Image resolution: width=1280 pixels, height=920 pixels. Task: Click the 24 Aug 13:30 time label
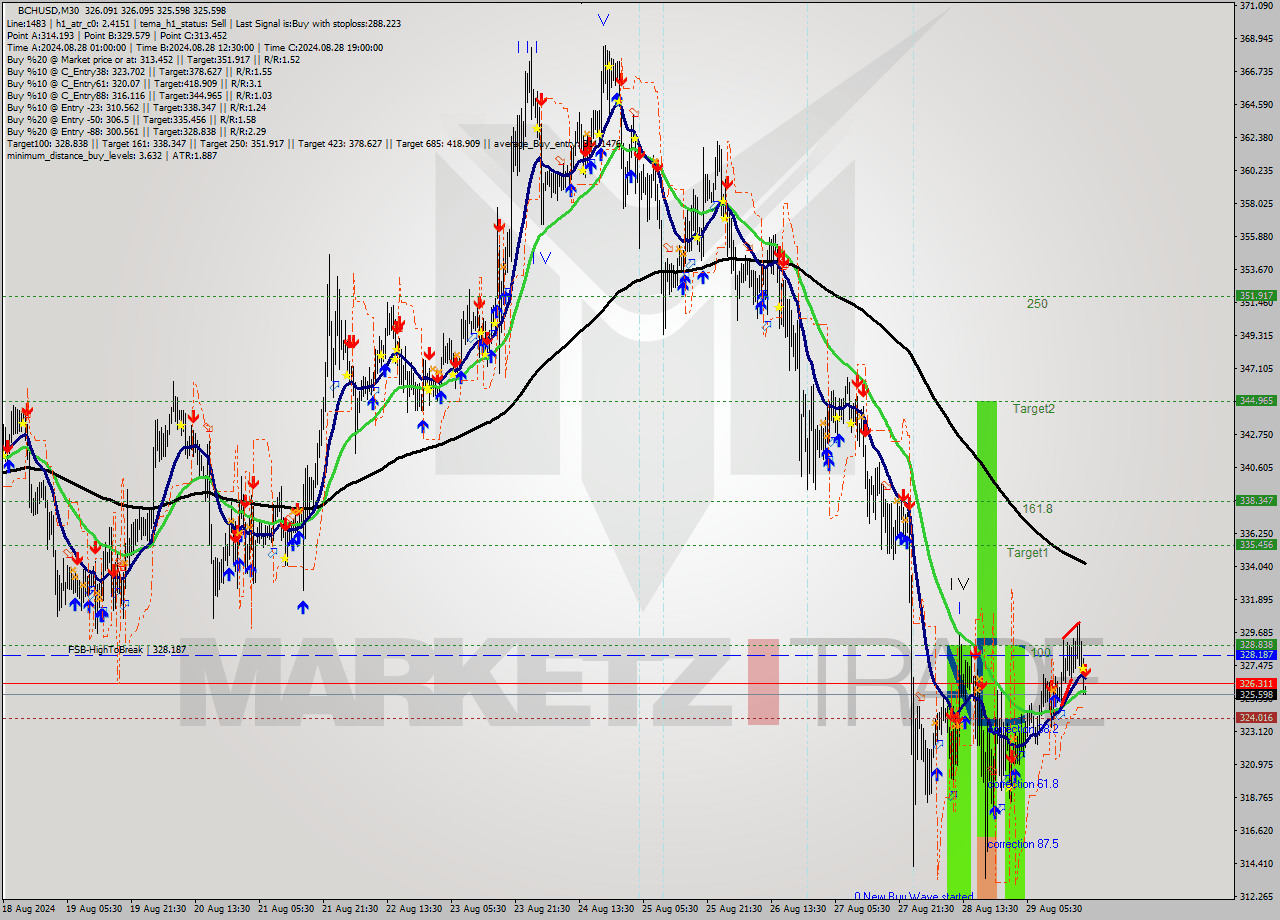pos(605,909)
